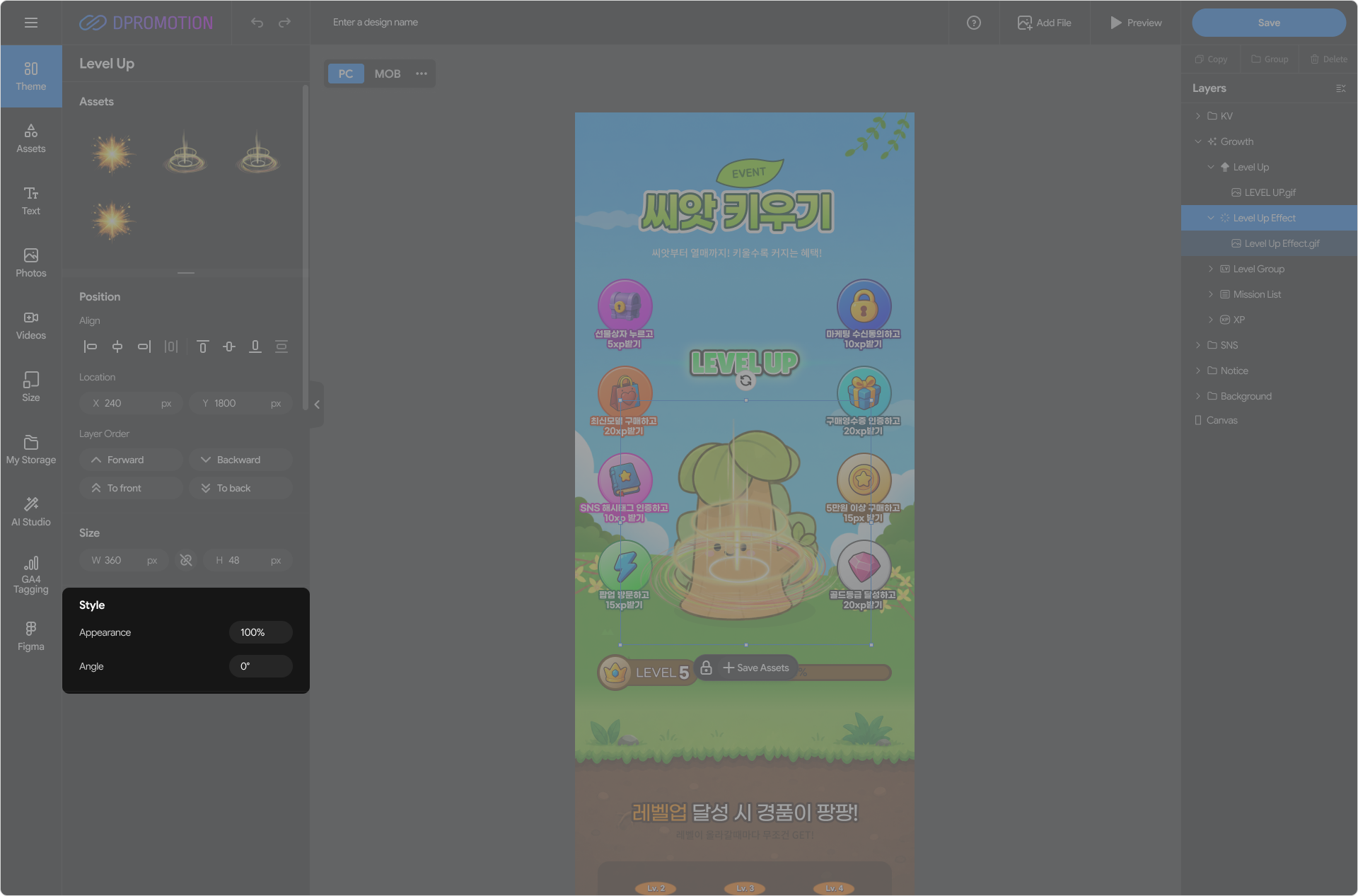
Task: Expand the Level Group layer
Action: (1210, 269)
